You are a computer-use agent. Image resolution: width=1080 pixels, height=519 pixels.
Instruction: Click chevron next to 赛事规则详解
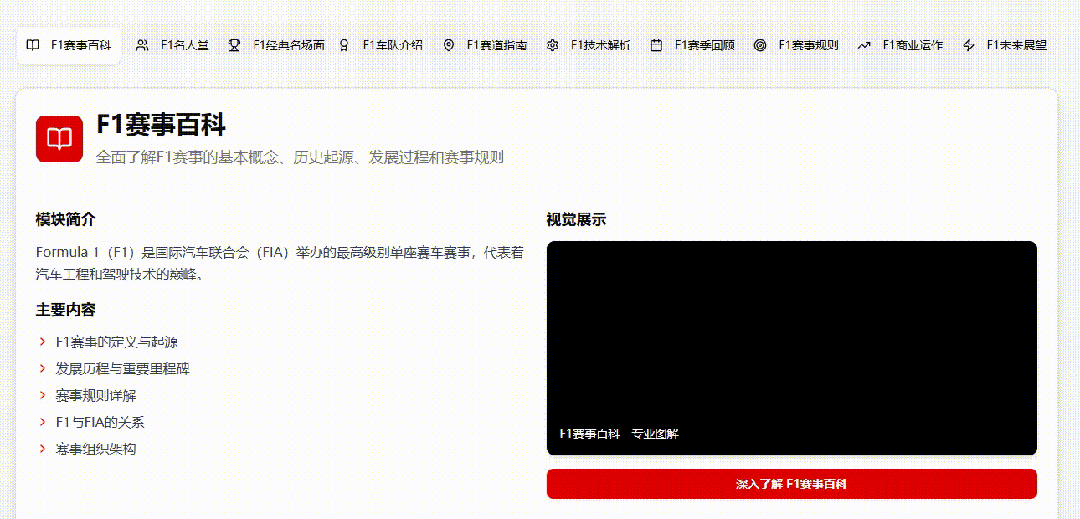(43, 395)
